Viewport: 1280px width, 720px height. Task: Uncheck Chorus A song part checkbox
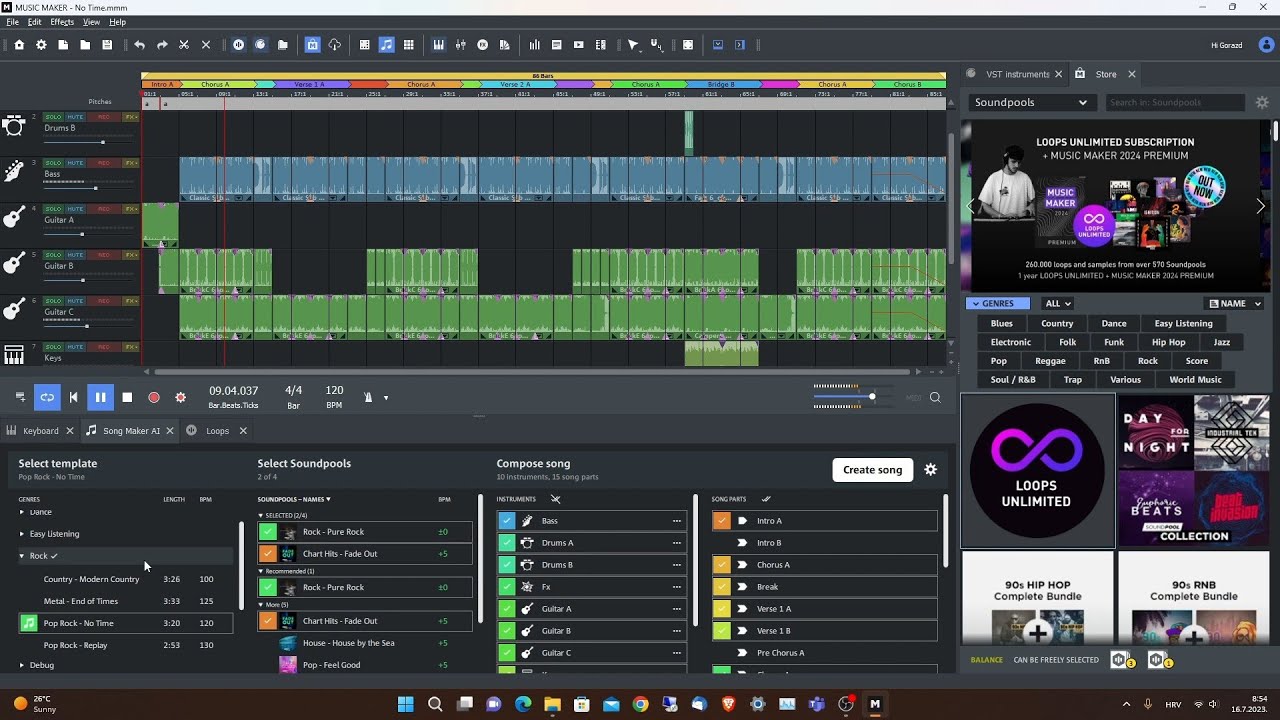(722, 565)
